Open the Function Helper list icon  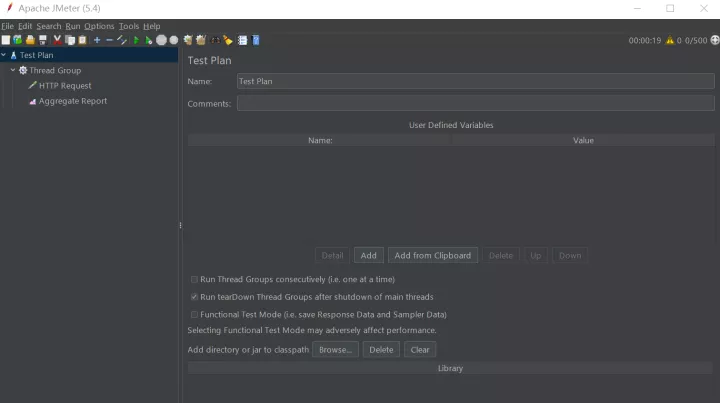tap(242, 40)
